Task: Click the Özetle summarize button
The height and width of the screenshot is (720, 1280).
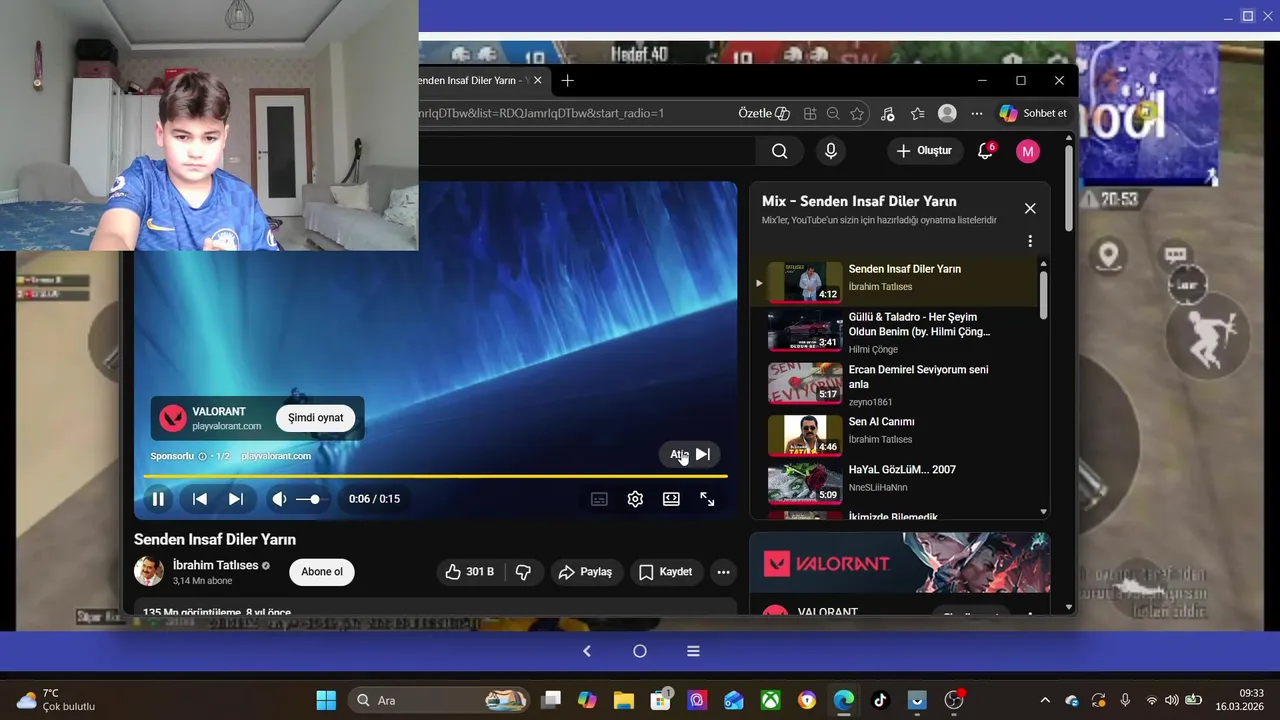Action: [x=764, y=113]
